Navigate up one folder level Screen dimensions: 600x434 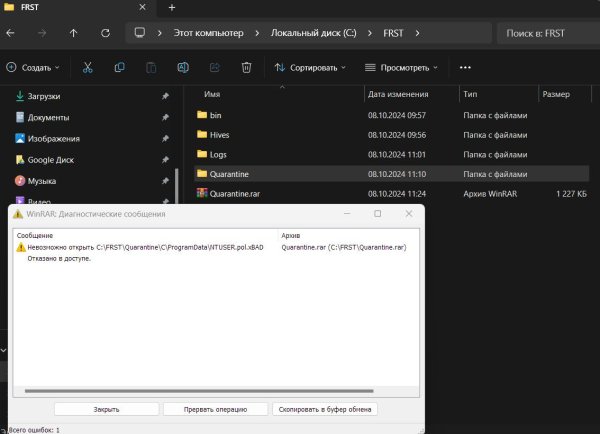[73, 33]
